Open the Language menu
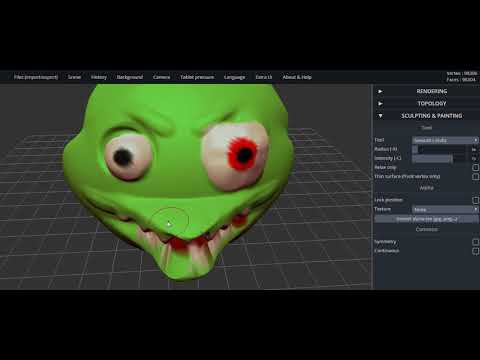Image resolution: width=480 pixels, height=360 pixels. click(234, 77)
